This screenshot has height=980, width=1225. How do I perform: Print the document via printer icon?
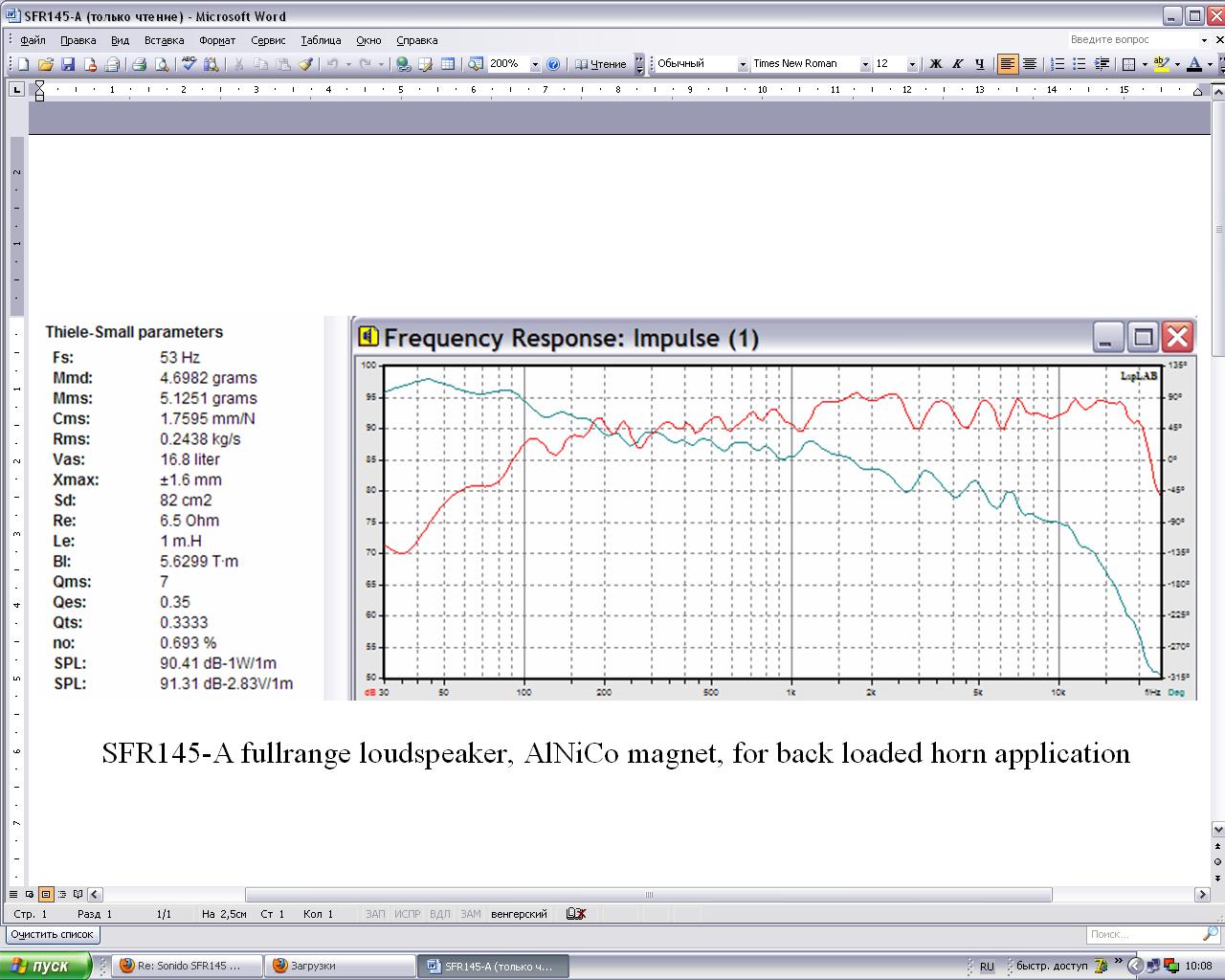pyautogui.click(x=139, y=64)
